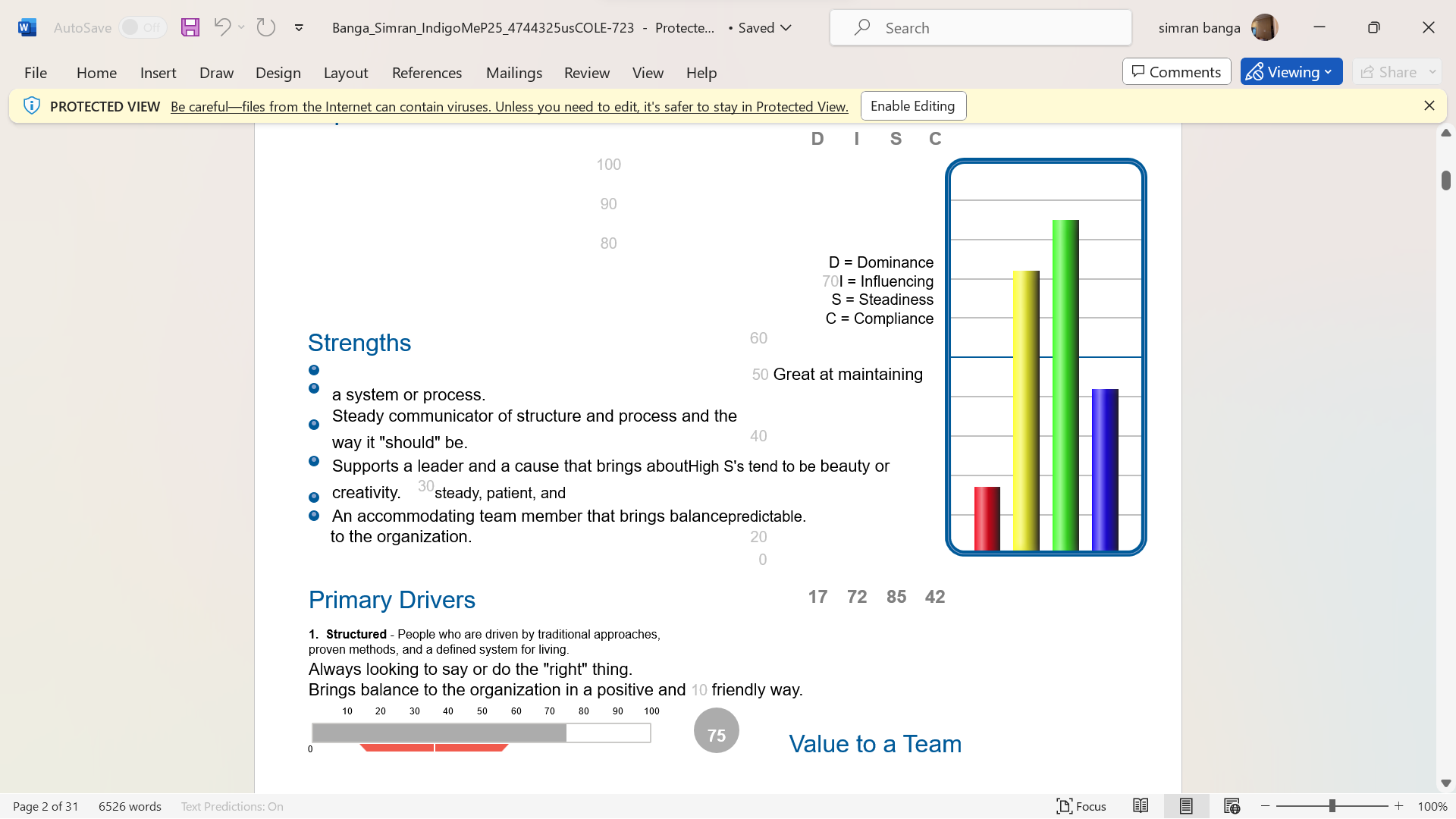Click the Document View icon in status bar
Image resolution: width=1456 pixels, height=819 pixels.
(x=1185, y=806)
